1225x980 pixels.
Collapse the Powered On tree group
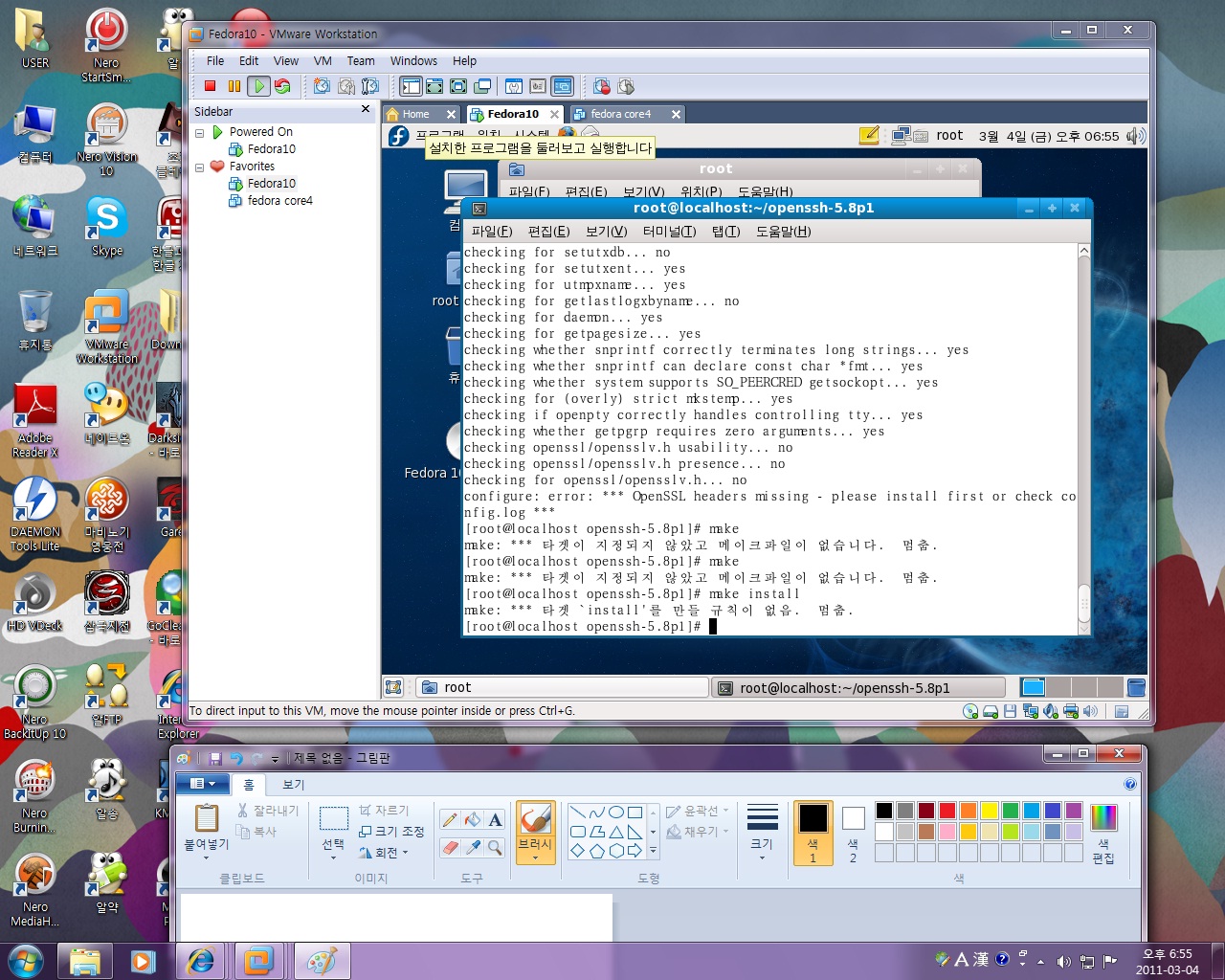click(200, 133)
